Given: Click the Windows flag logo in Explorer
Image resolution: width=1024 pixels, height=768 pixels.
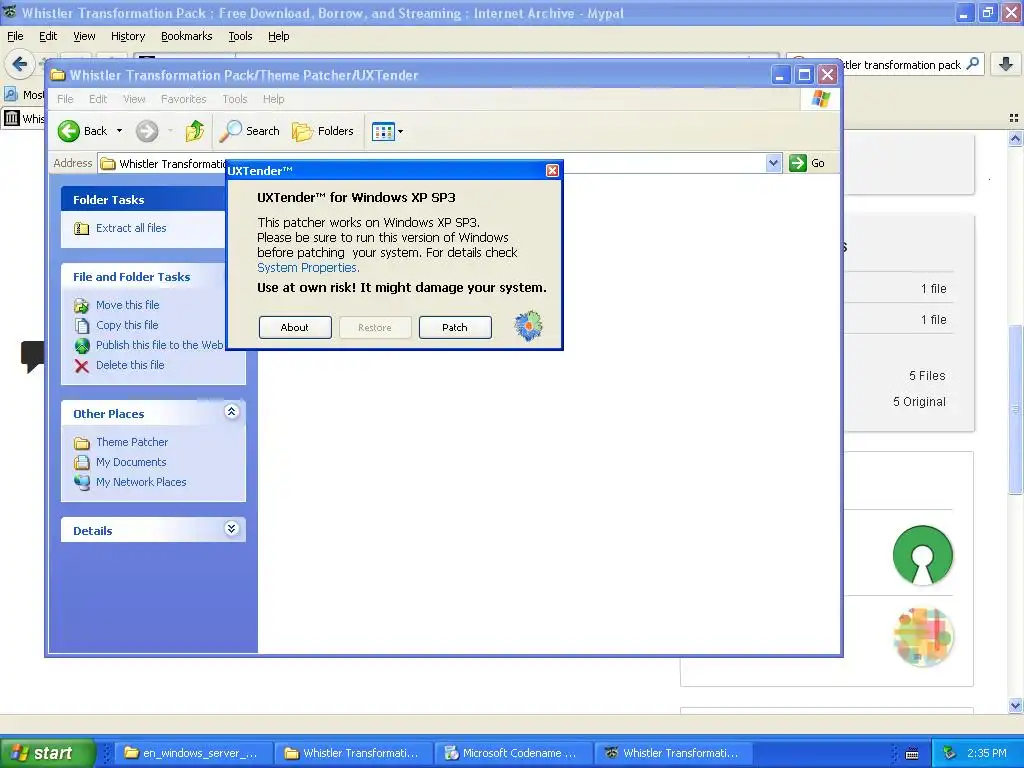Looking at the screenshot, I should coord(820,99).
